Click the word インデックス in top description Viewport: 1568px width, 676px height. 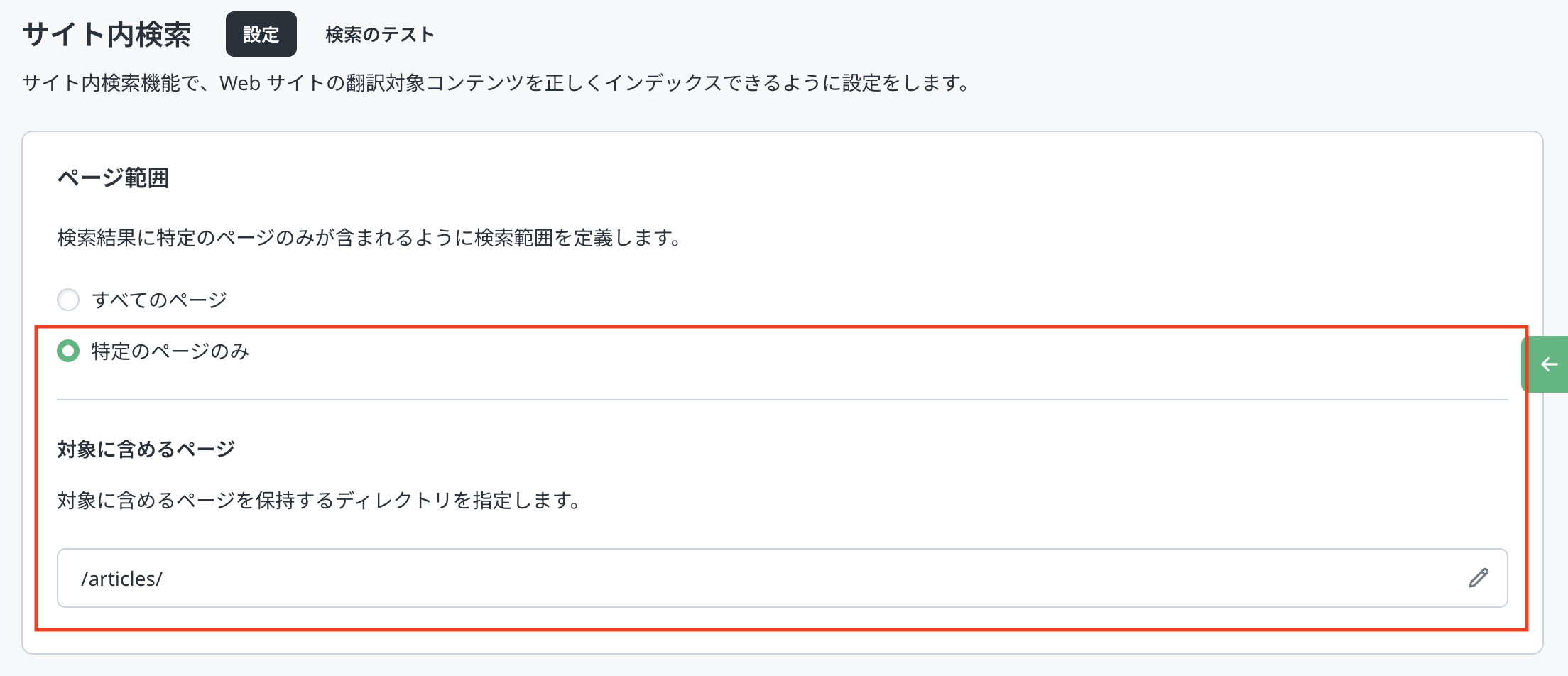[x=664, y=83]
